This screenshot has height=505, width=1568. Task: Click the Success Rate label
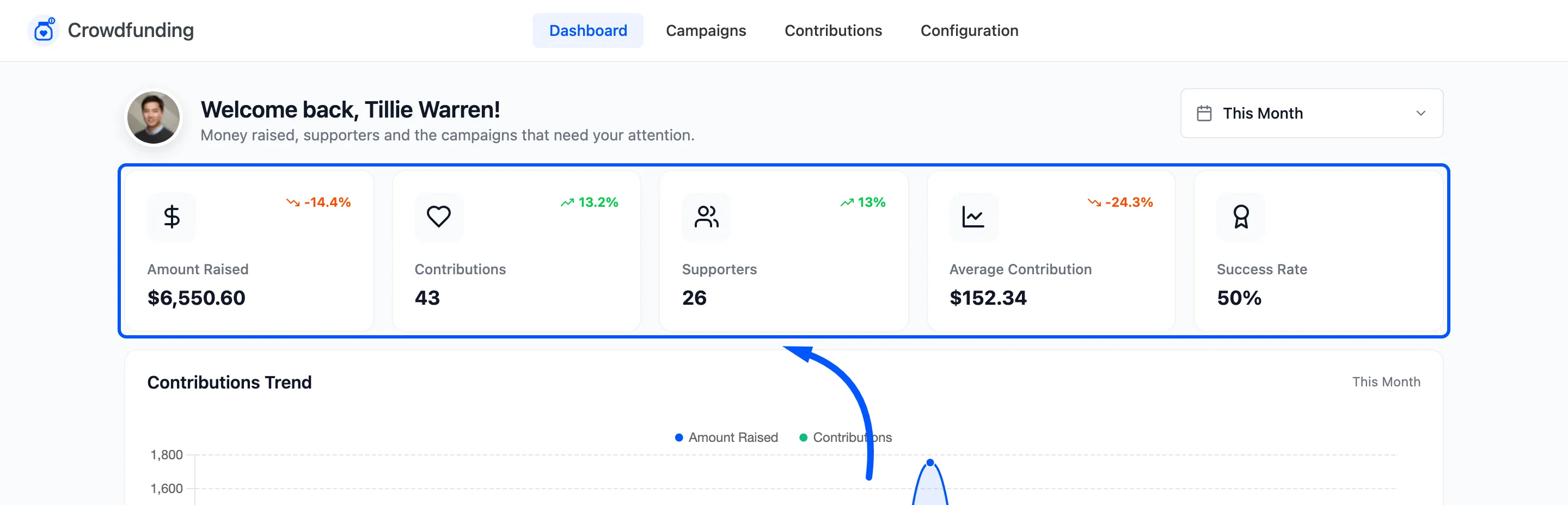pyautogui.click(x=1261, y=269)
